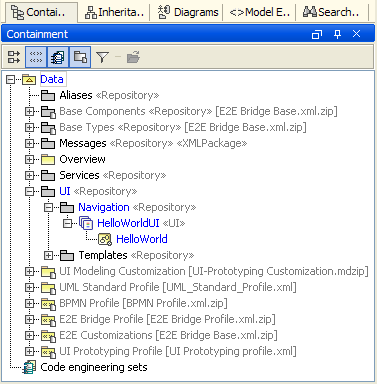Click the pin panel icon

[x=337, y=34]
